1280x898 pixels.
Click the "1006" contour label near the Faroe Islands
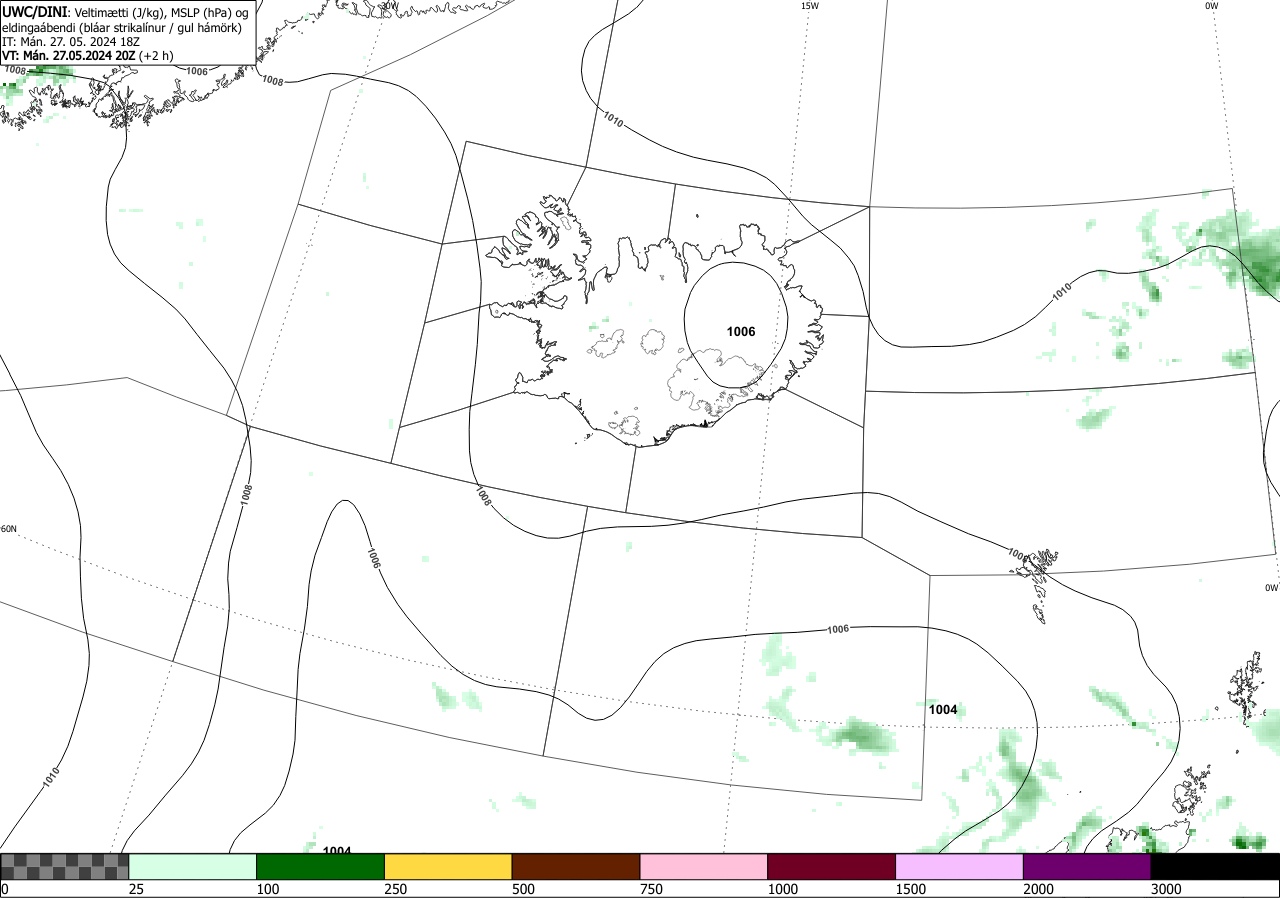click(1017, 554)
